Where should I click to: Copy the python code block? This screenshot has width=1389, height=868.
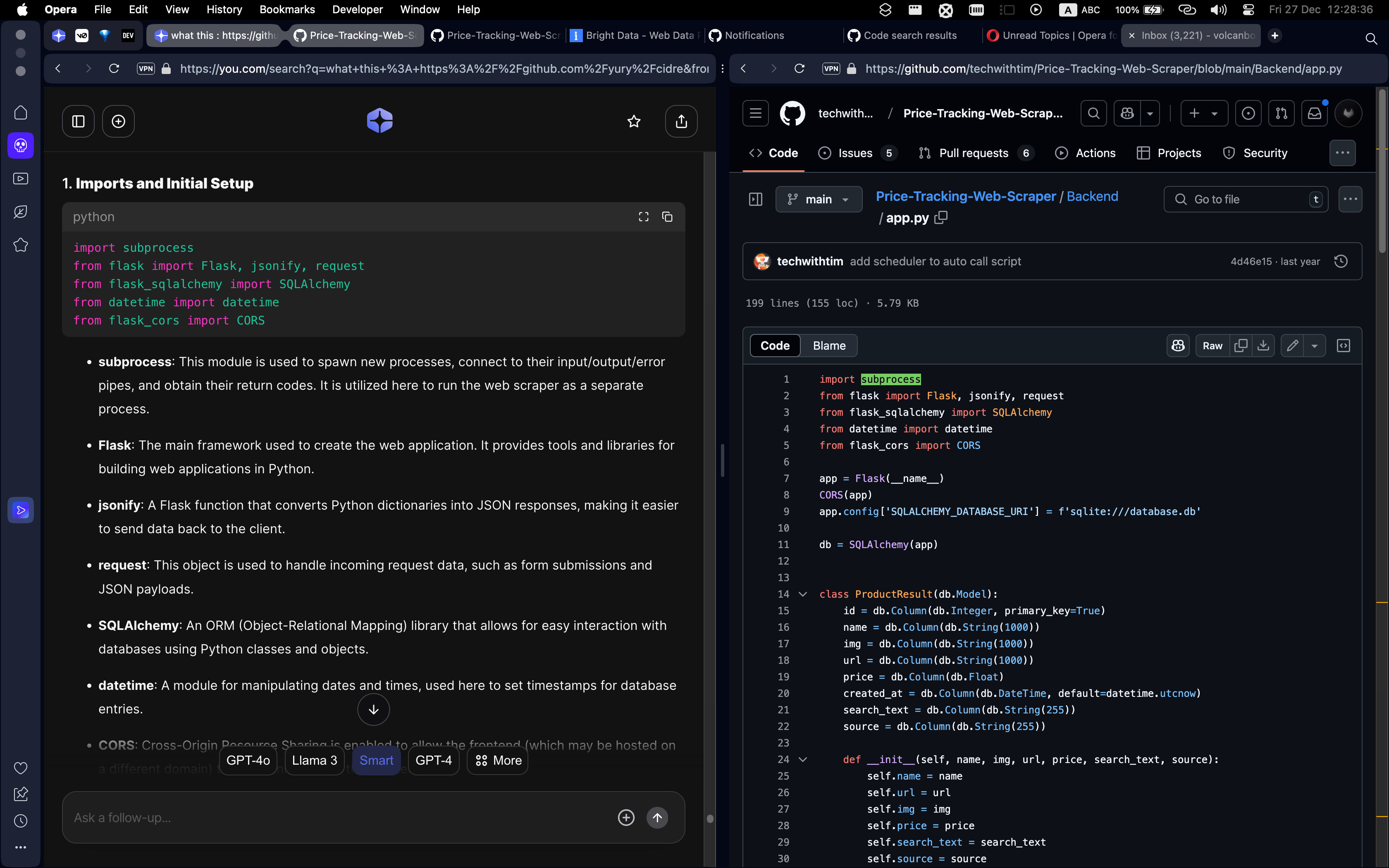667,217
